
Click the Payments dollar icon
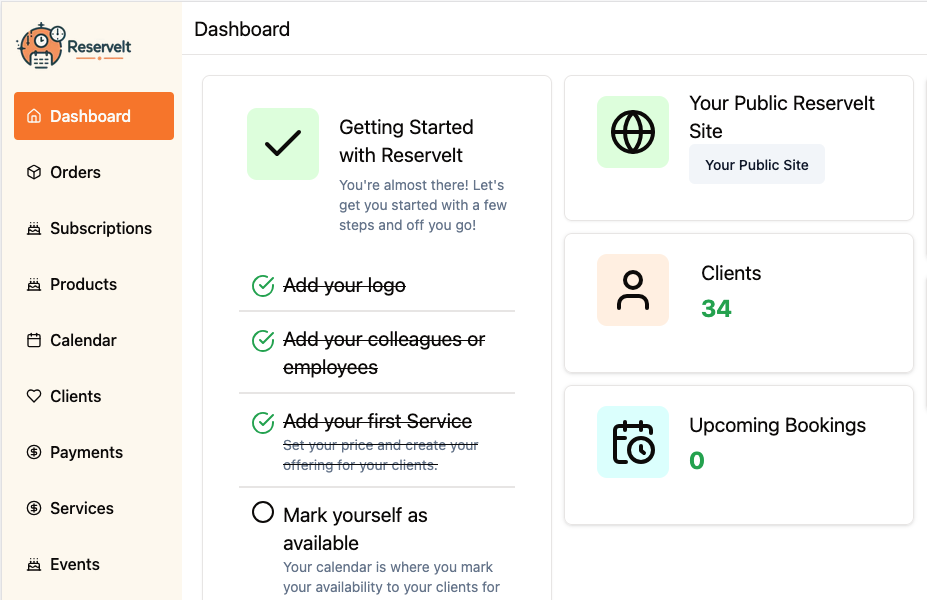[33, 452]
